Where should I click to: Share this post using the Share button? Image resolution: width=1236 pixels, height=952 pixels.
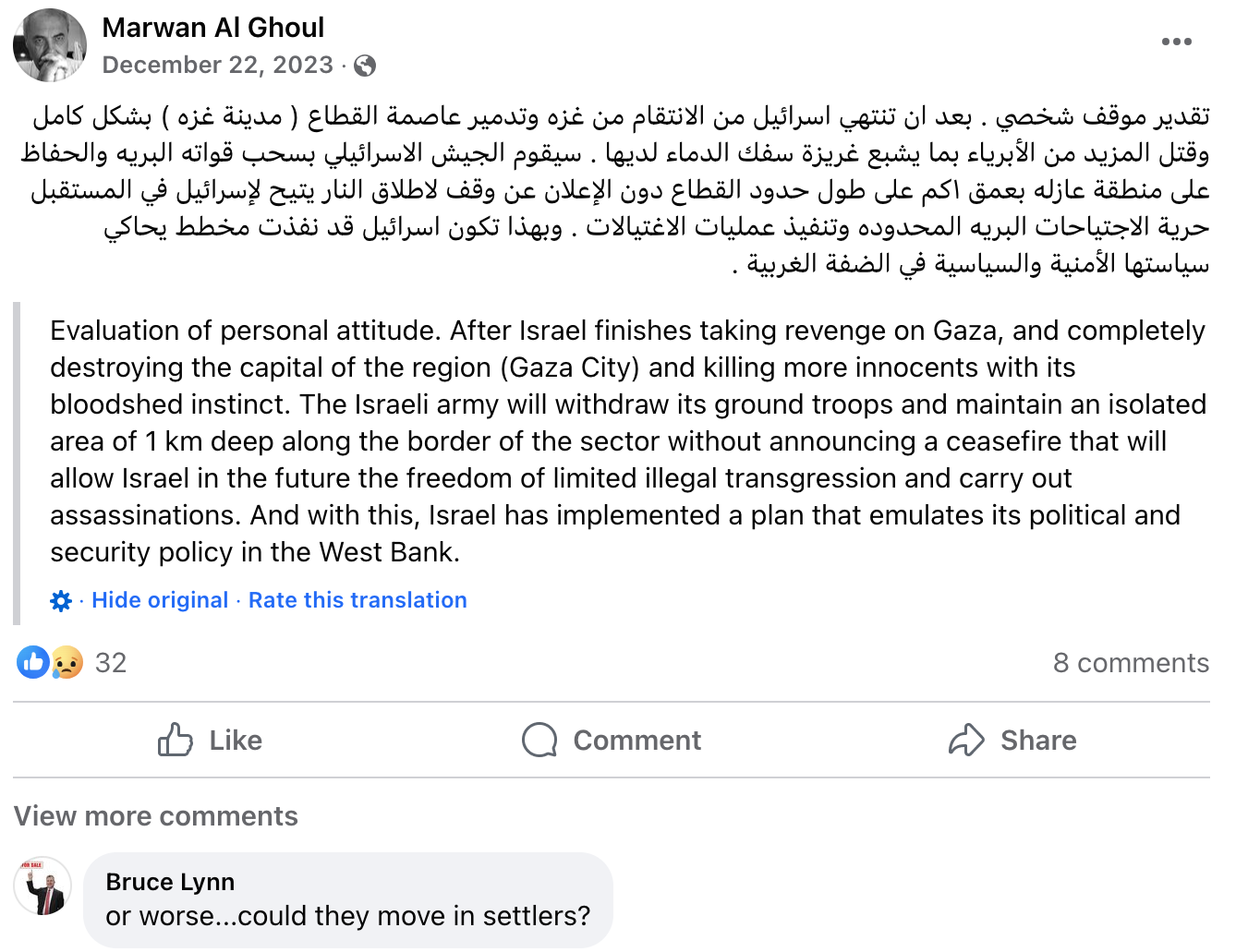click(1012, 741)
